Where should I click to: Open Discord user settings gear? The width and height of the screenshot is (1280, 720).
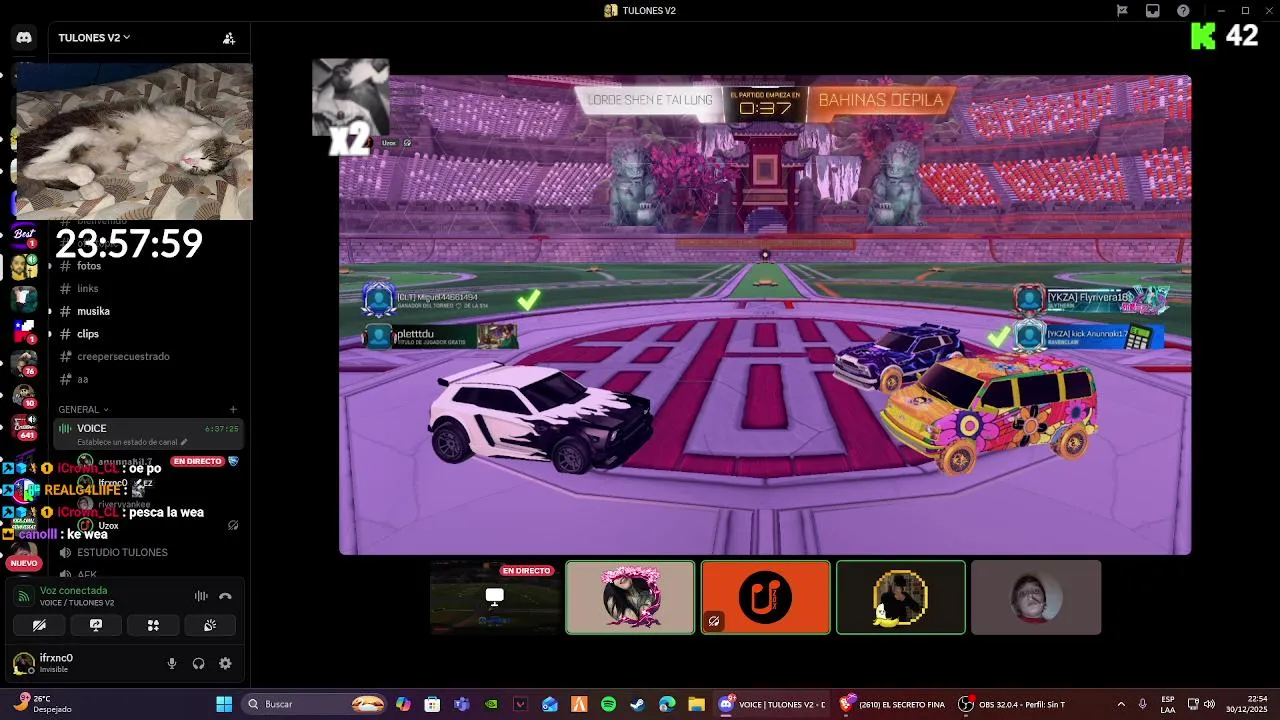pos(225,663)
